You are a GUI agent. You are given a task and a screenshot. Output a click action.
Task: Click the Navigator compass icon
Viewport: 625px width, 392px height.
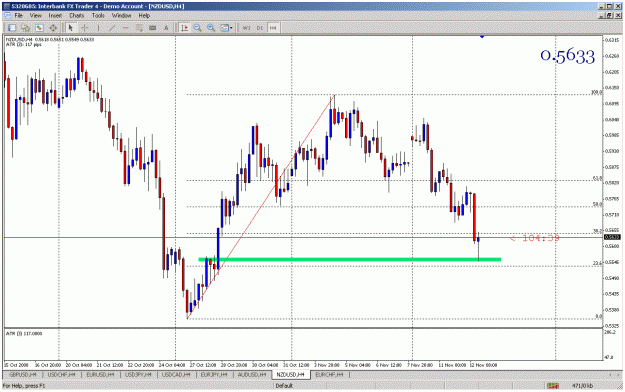pyautogui.click(x=53, y=28)
